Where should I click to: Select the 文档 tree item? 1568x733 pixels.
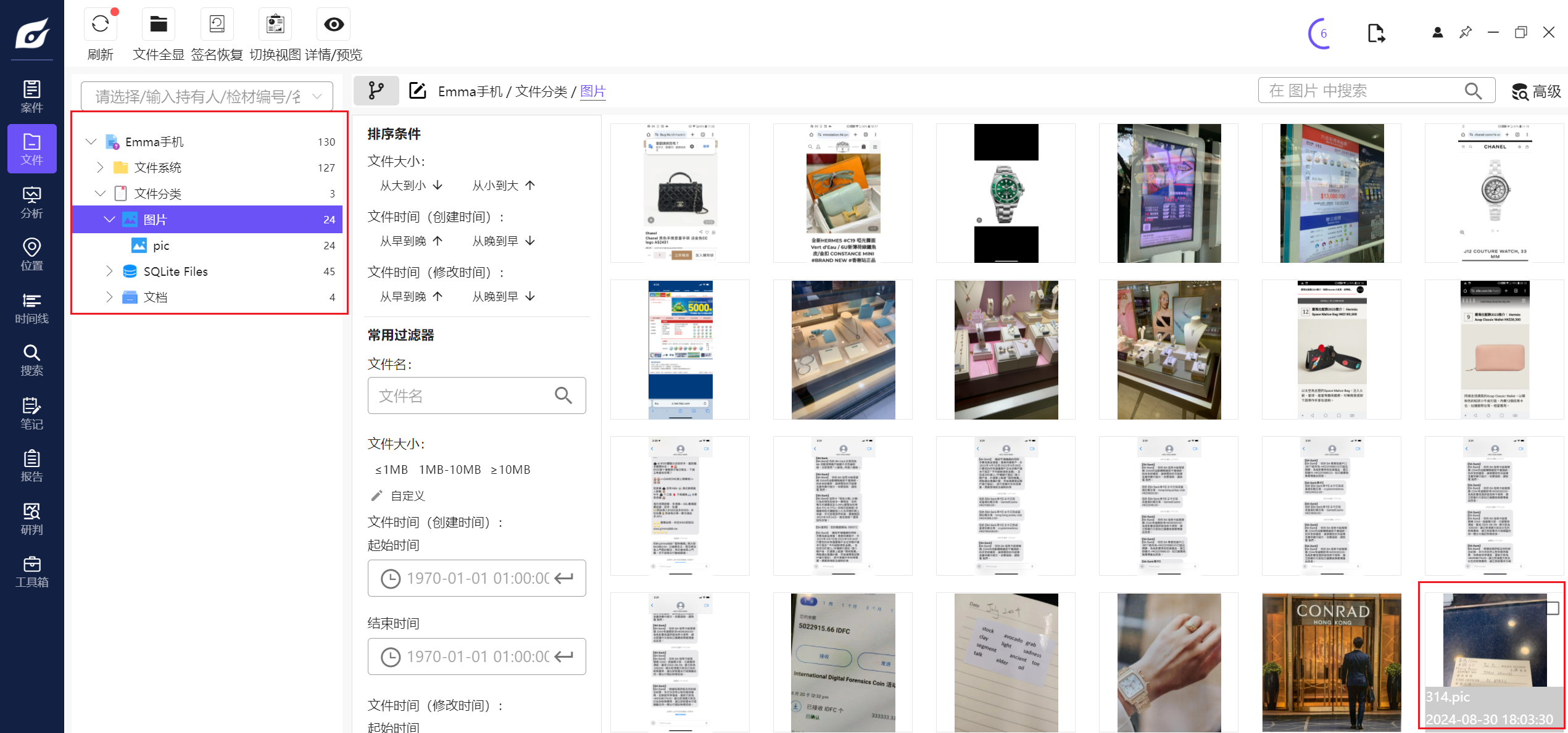click(x=156, y=297)
